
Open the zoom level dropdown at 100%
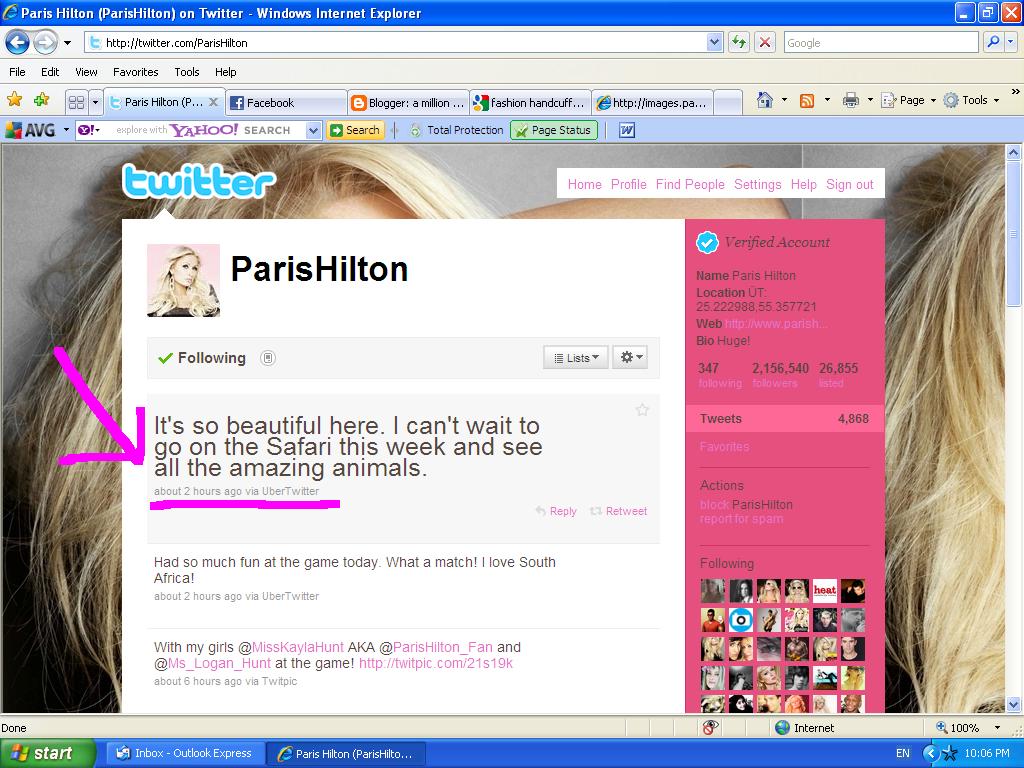(x=997, y=728)
